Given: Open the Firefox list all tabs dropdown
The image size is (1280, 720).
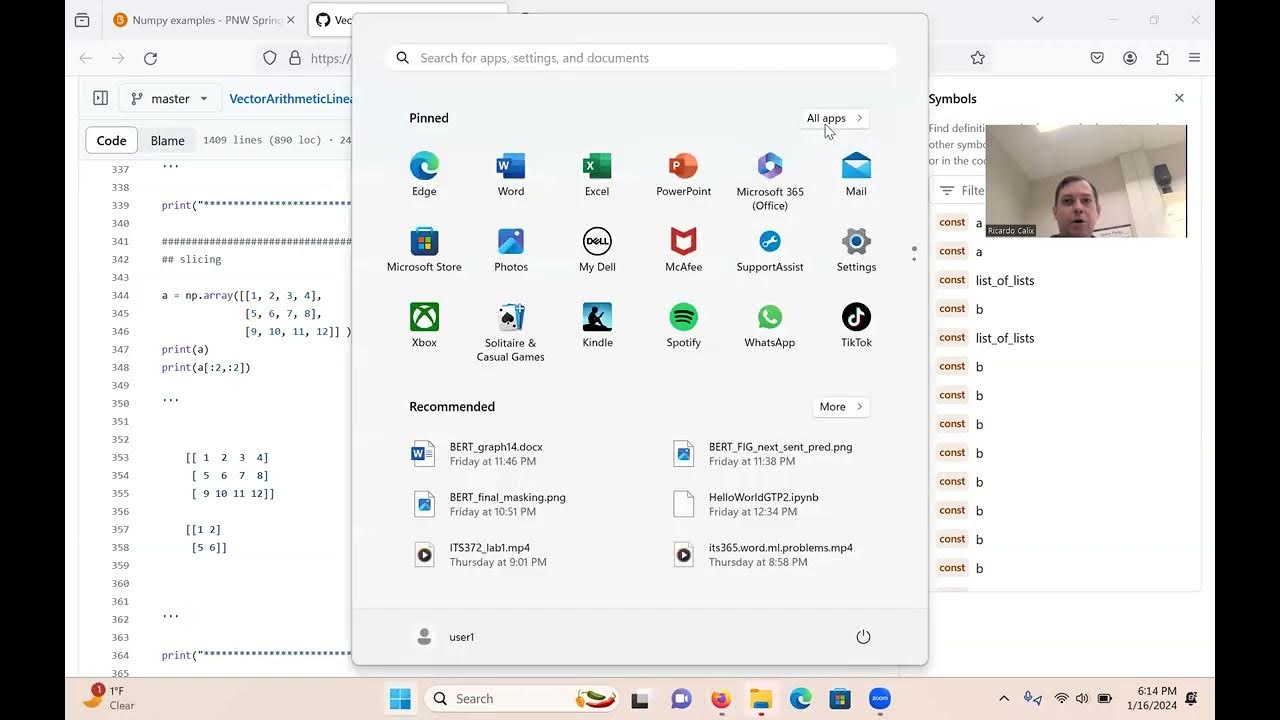Looking at the screenshot, I should coord(1038,20).
